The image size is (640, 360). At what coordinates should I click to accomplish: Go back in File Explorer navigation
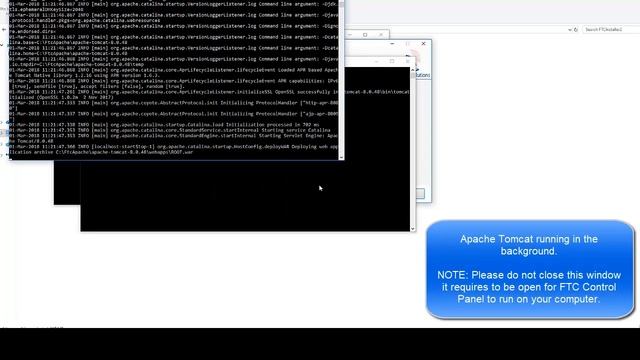[4, 29]
